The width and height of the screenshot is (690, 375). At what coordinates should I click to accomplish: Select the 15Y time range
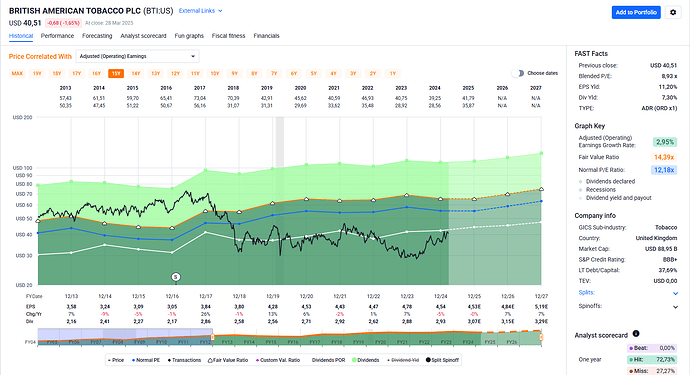click(x=116, y=74)
